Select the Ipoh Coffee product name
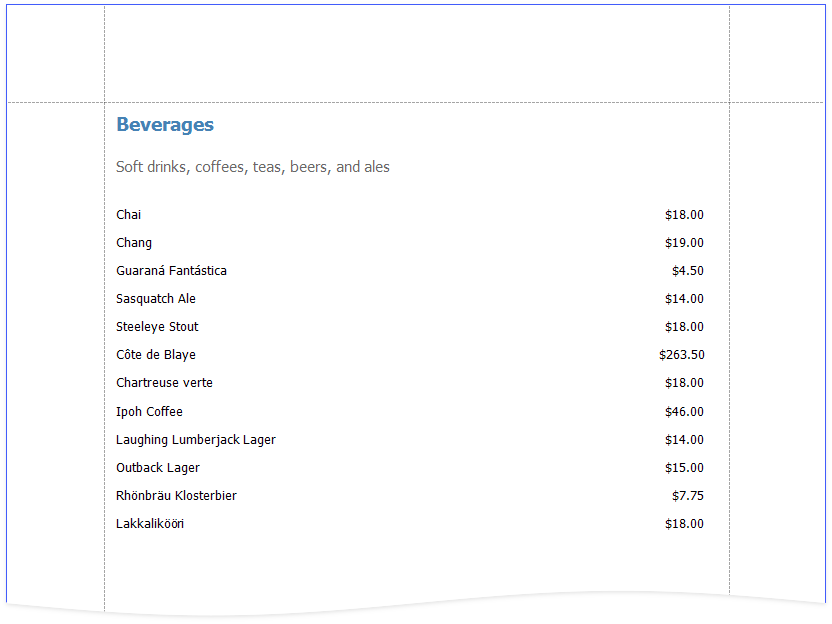Screen dimensions: 832x624 click(x=149, y=412)
